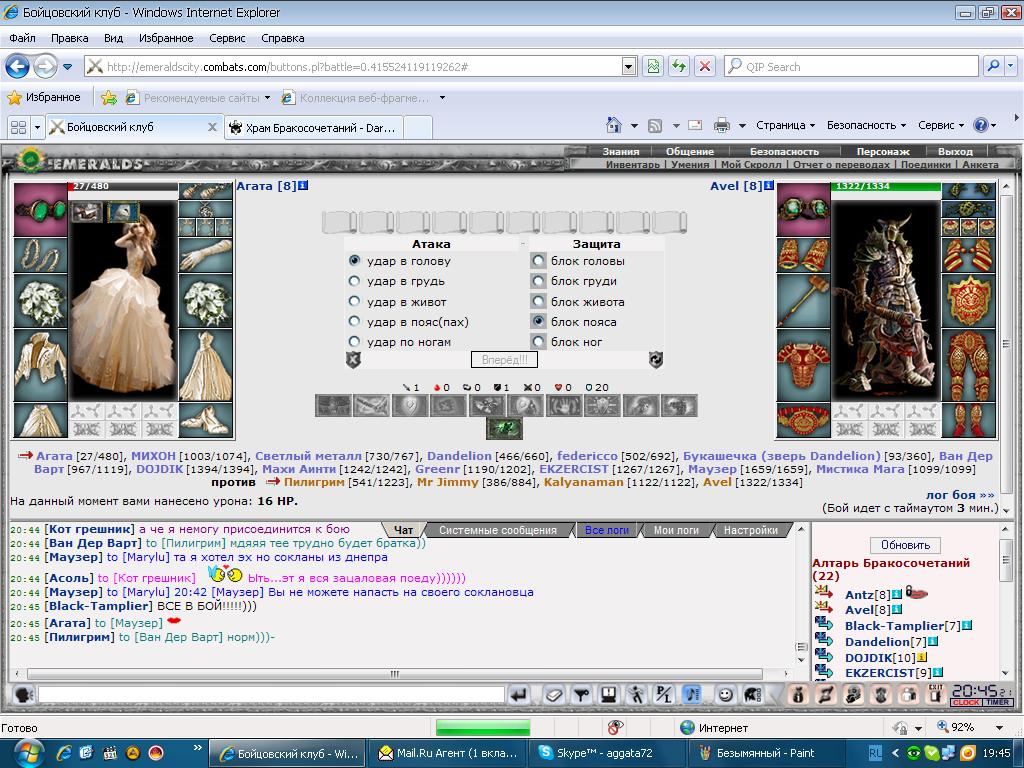
Task: Expand the address bar URL dropdown
Action: tap(629, 66)
